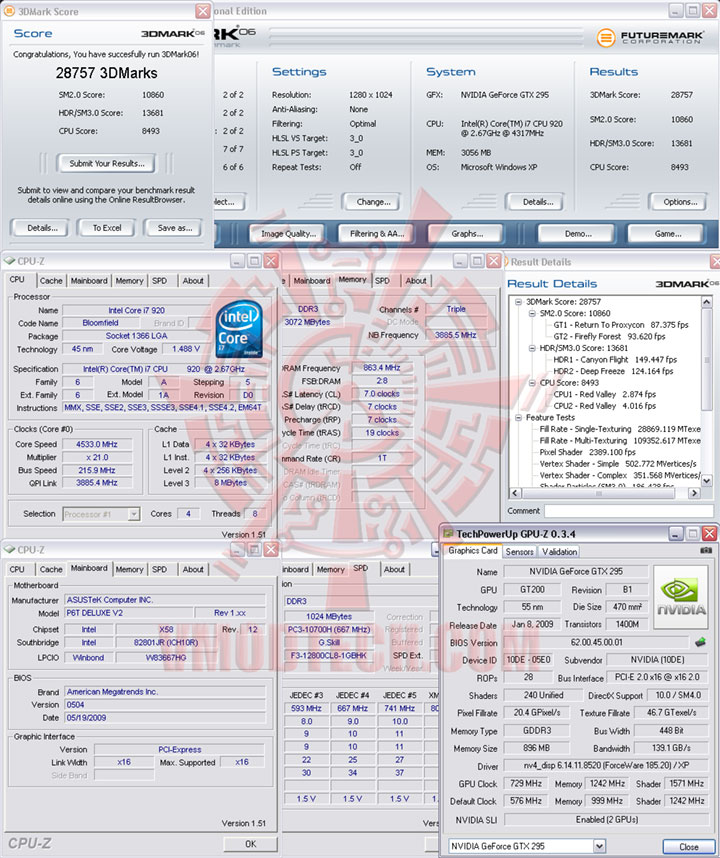
Task: Click the Result Details scroll down arrow
Action: tap(706, 480)
